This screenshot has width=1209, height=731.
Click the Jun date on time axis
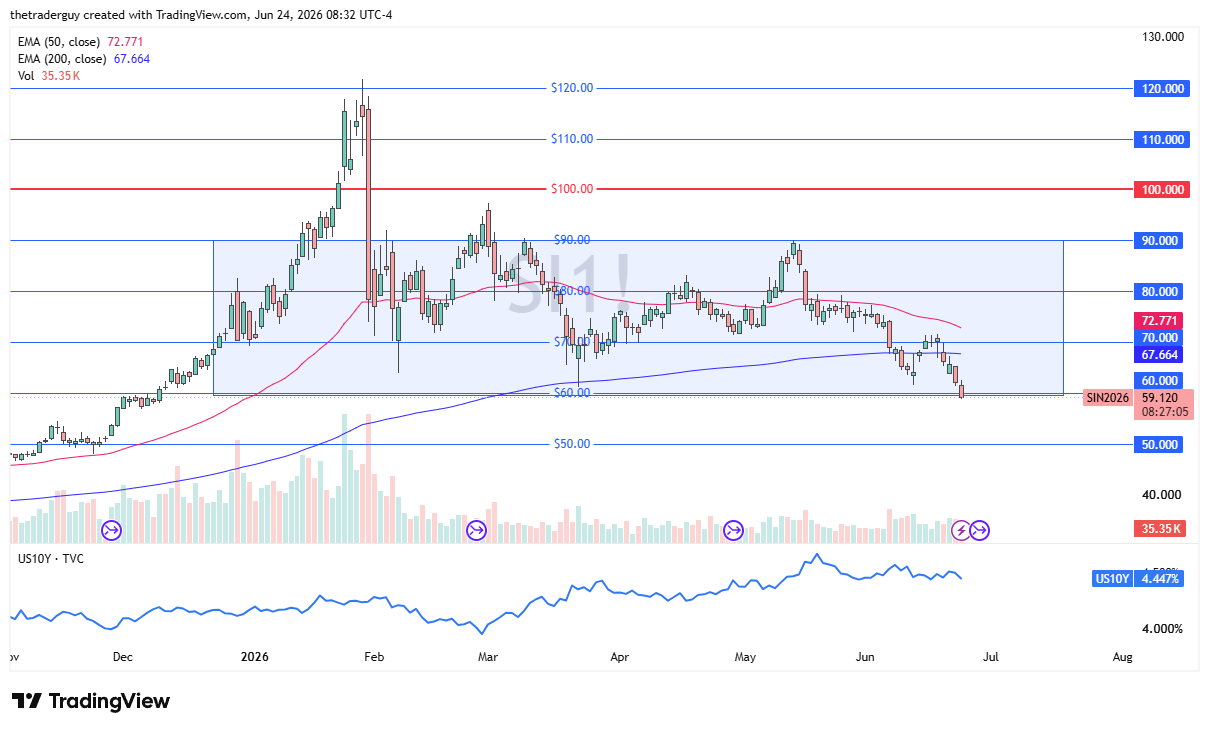tap(866, 657)
